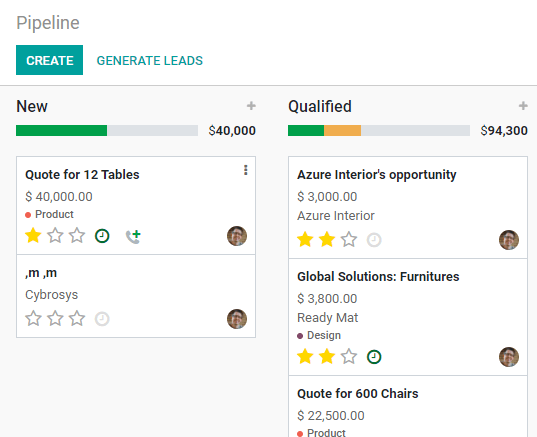The height and width of the screenshot is (437, 537).
Task: Click green segment of Qualified progress bar
Action: coord(306,130)
